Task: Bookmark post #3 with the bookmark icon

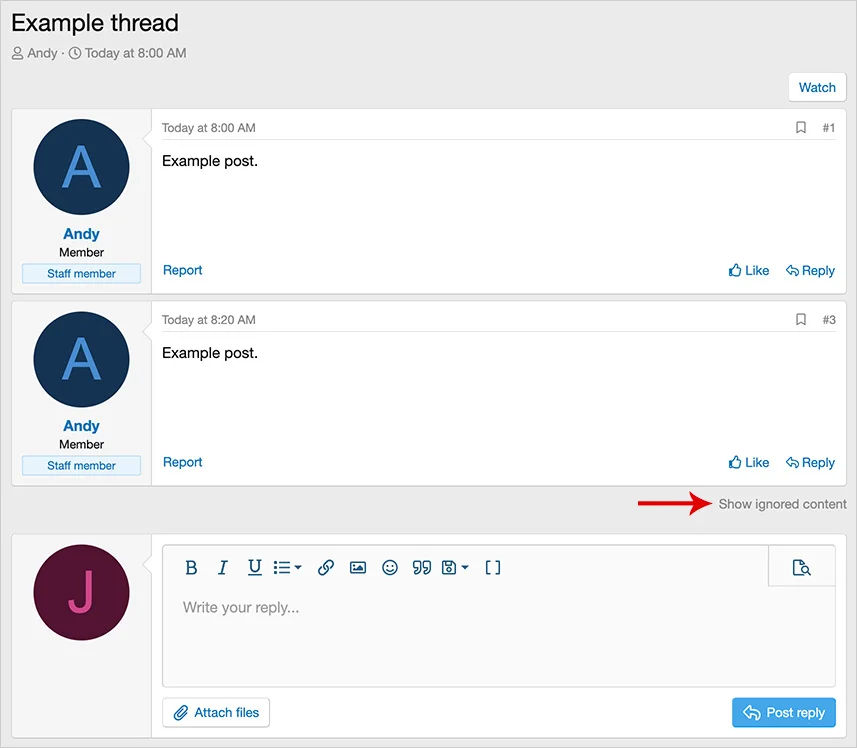Action: [x=801, y=320]
